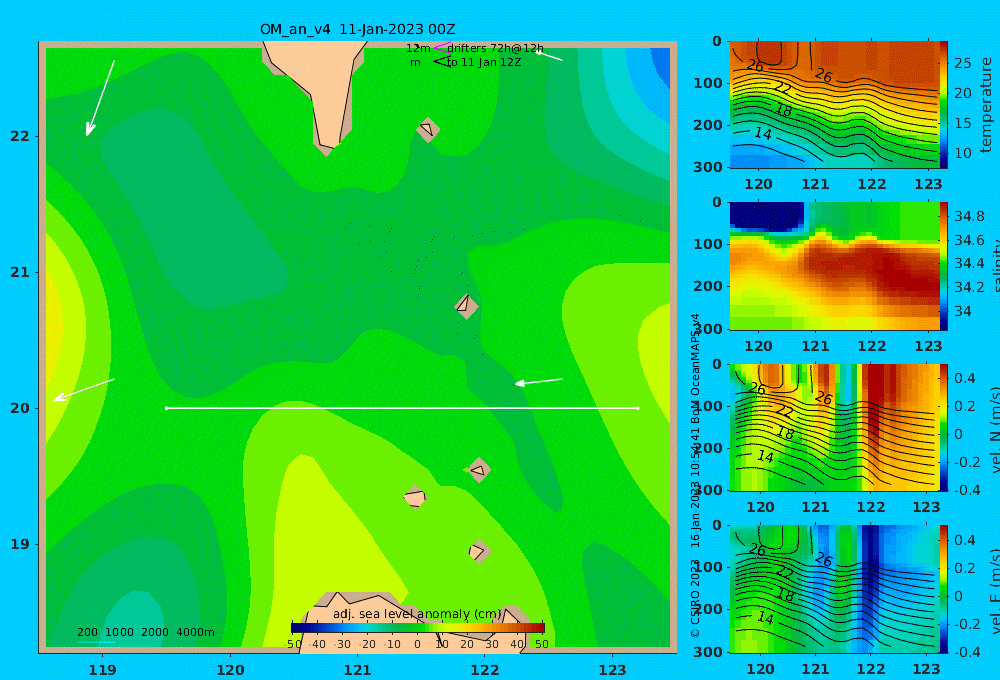Click the vertical CSIRO OceanMAPS copyright text
Image resolution: width=1000 pixels, height=680 pixels.
coord(695,475)
